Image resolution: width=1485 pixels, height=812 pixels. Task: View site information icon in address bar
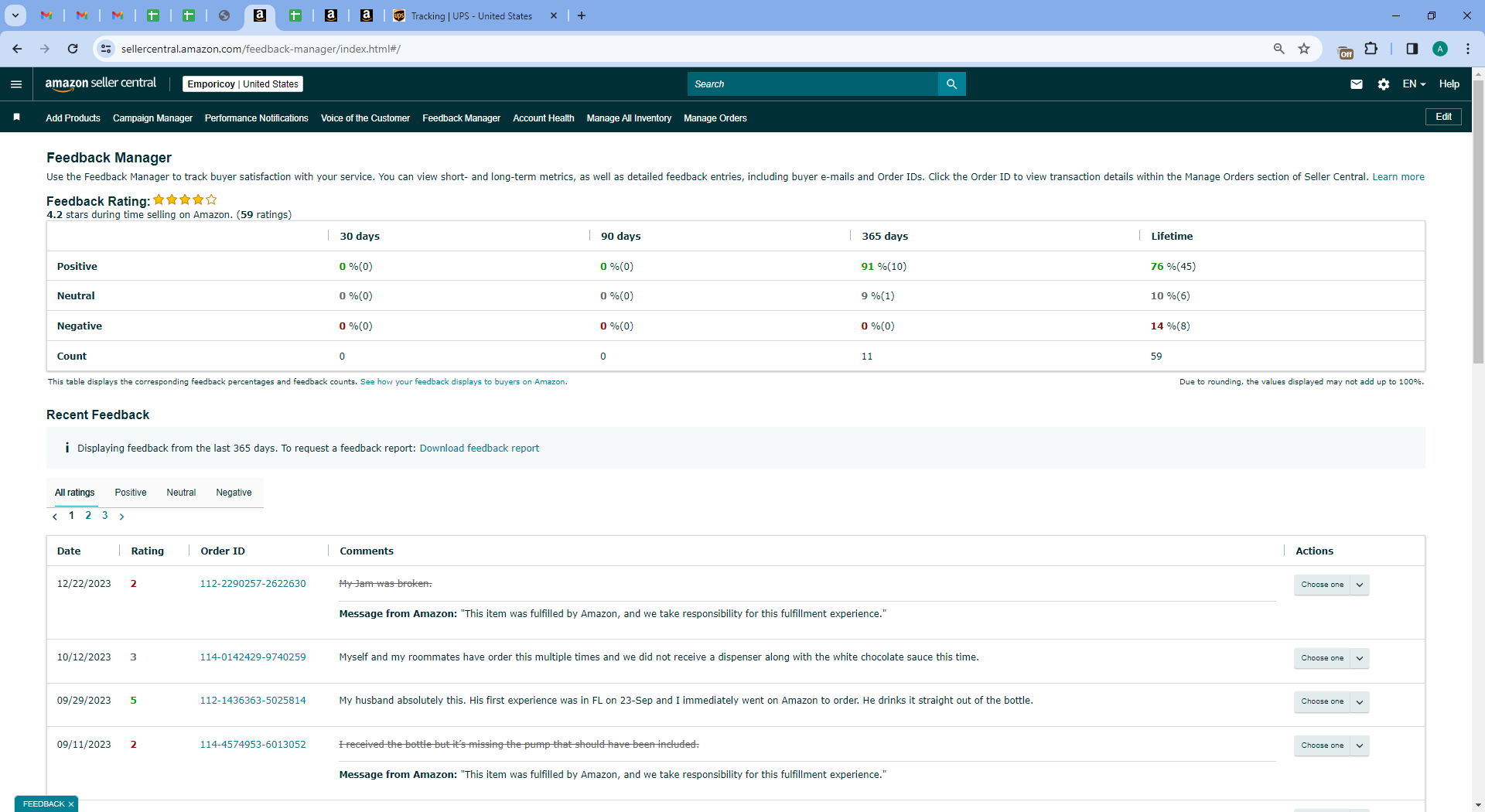[x=106, y=49]
